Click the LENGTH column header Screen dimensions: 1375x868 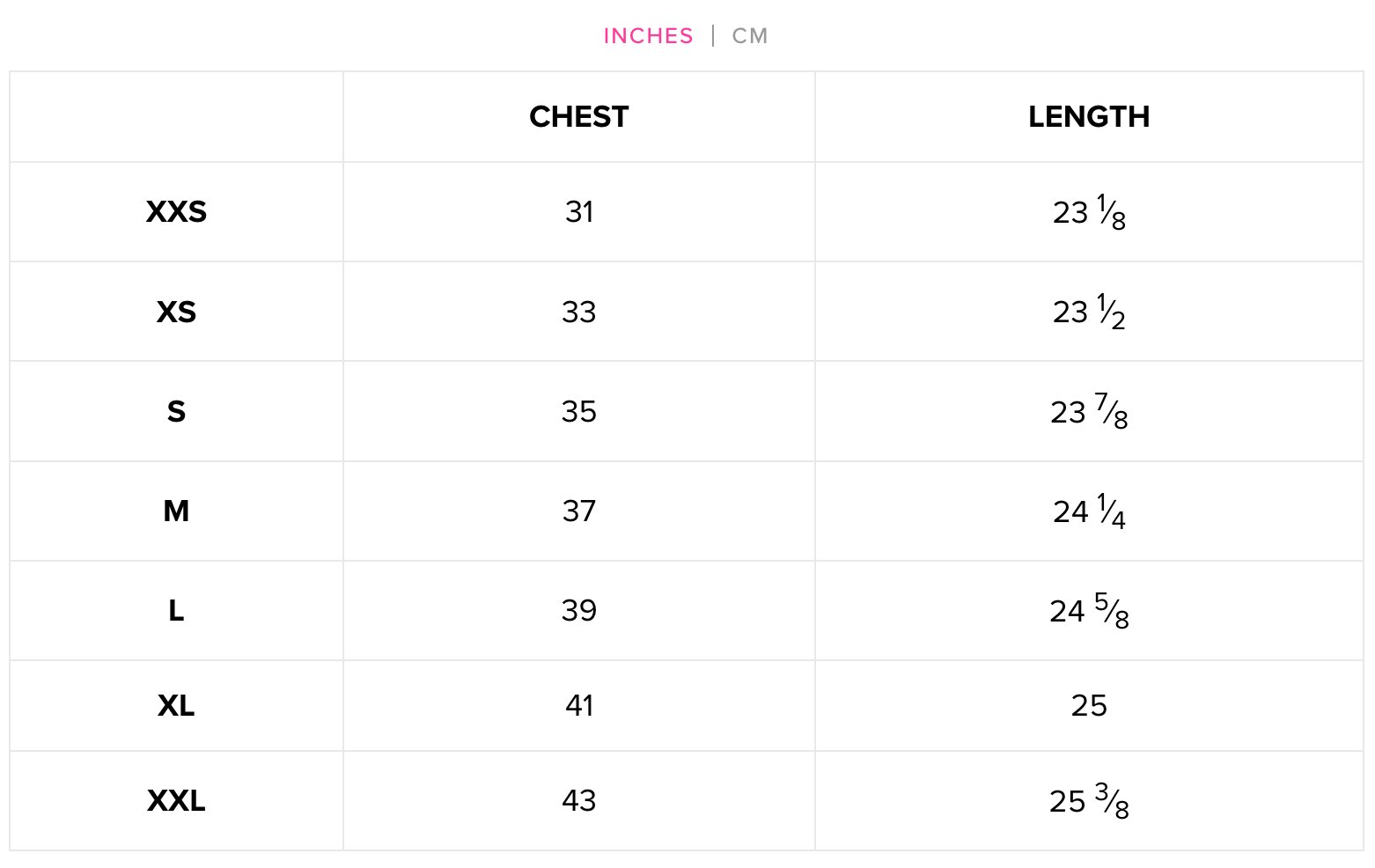[1089, 117]
